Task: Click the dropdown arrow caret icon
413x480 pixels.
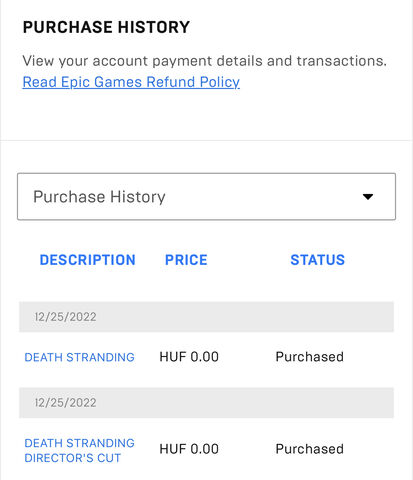Action: click(368, 197)
